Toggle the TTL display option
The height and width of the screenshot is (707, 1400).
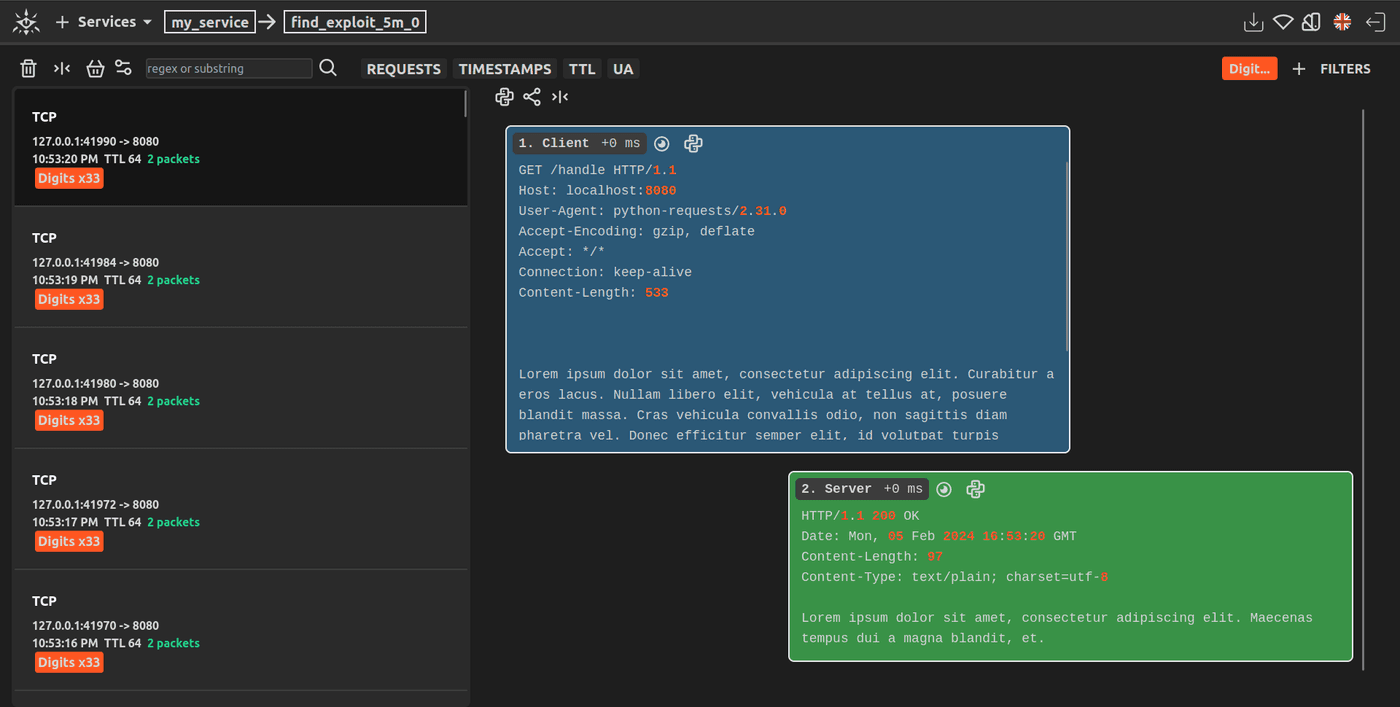582,69
